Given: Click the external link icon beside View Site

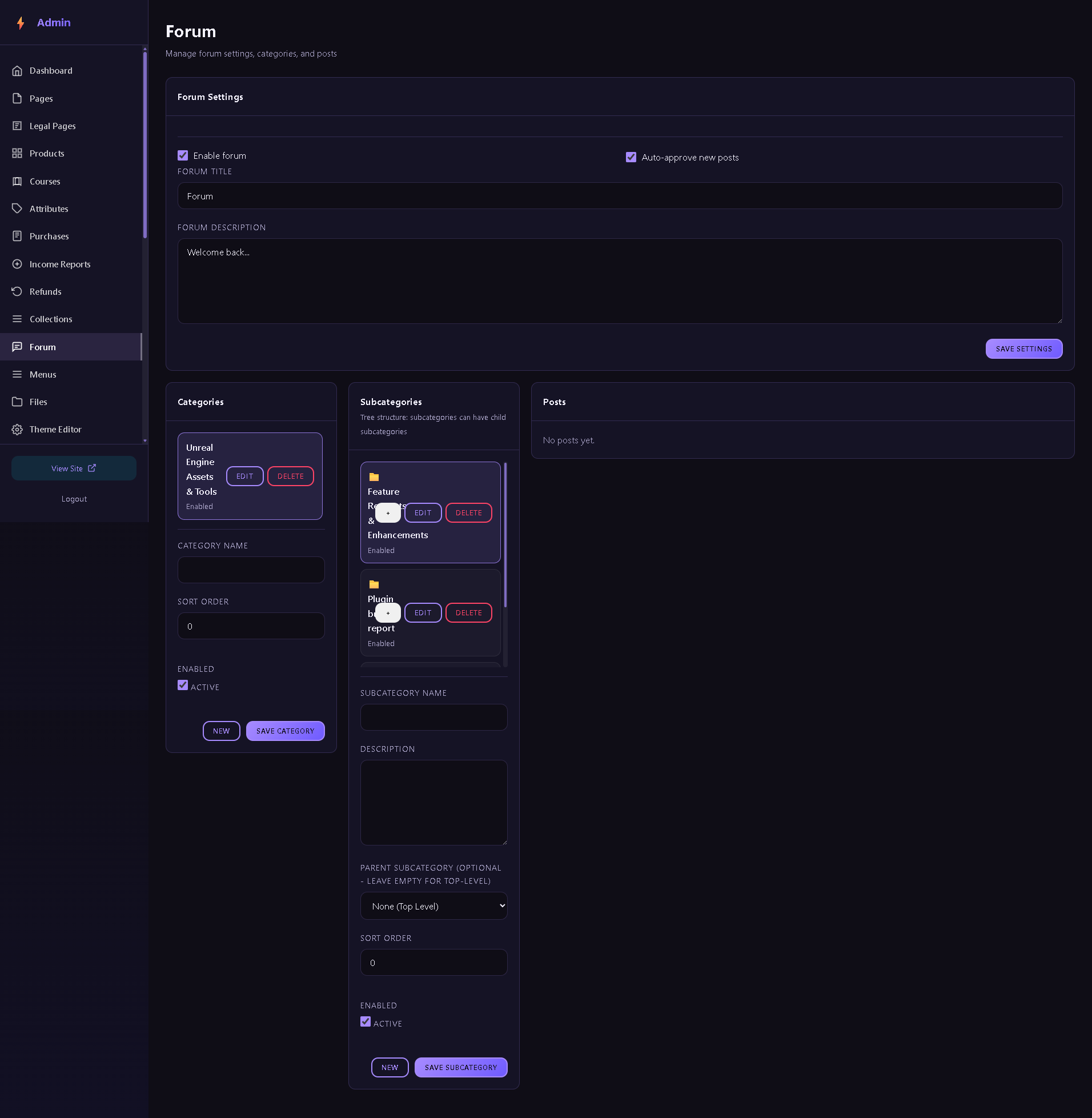Looking at the screenshot, I should coord(92,468).
